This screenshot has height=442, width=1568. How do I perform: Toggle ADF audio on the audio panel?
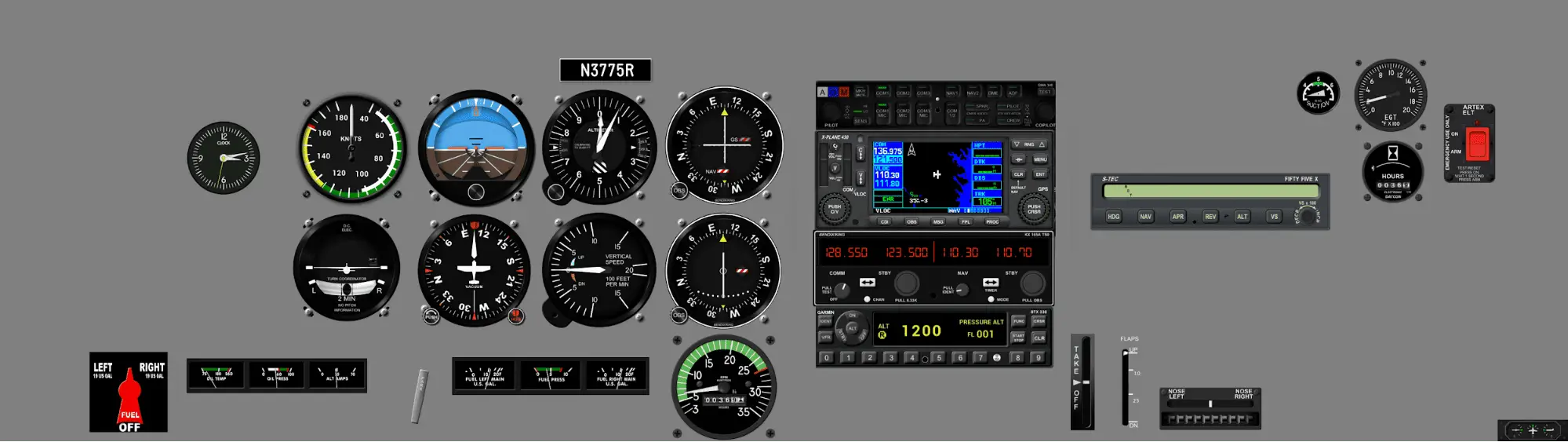pos(1013,93)
